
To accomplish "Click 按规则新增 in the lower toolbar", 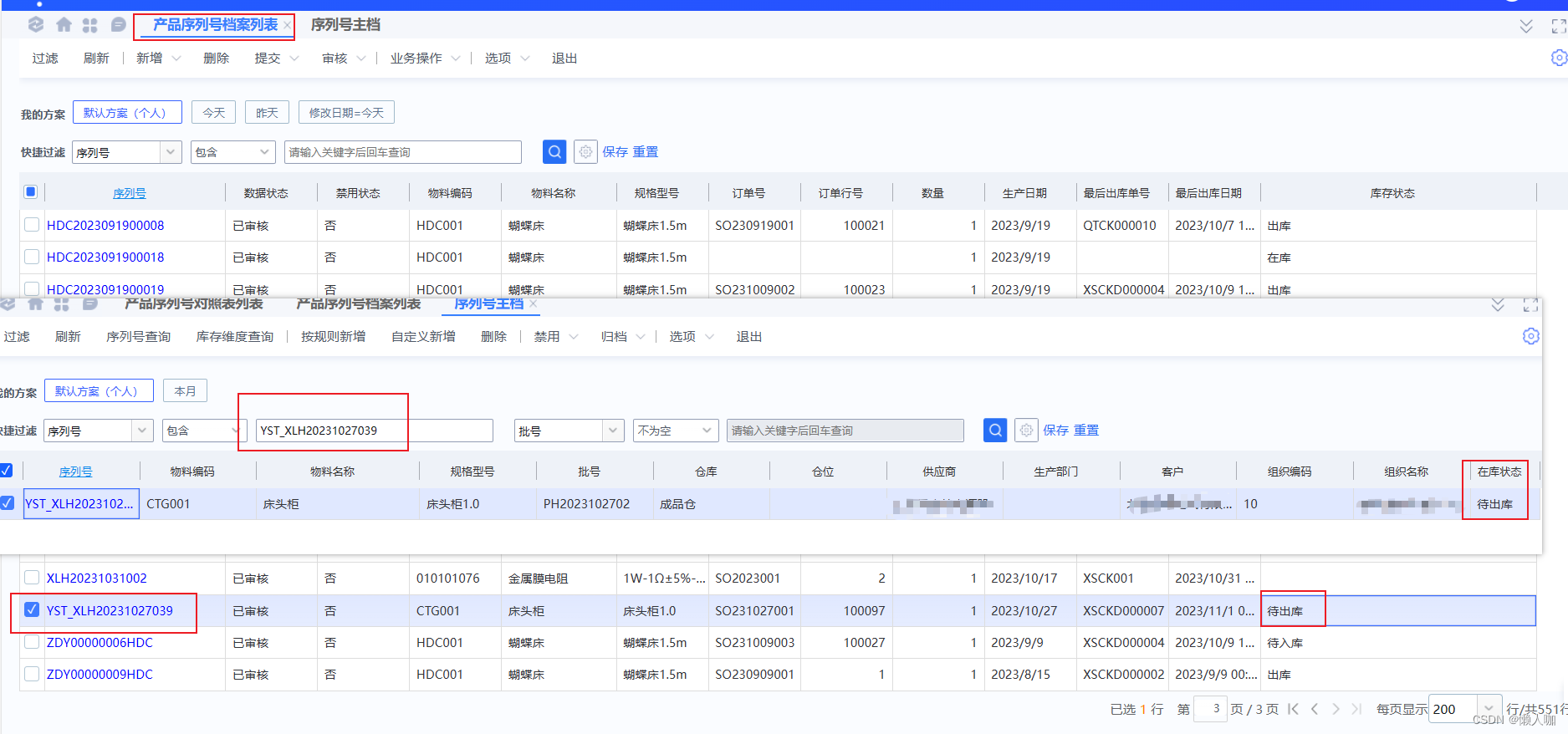I will (334, 337).
